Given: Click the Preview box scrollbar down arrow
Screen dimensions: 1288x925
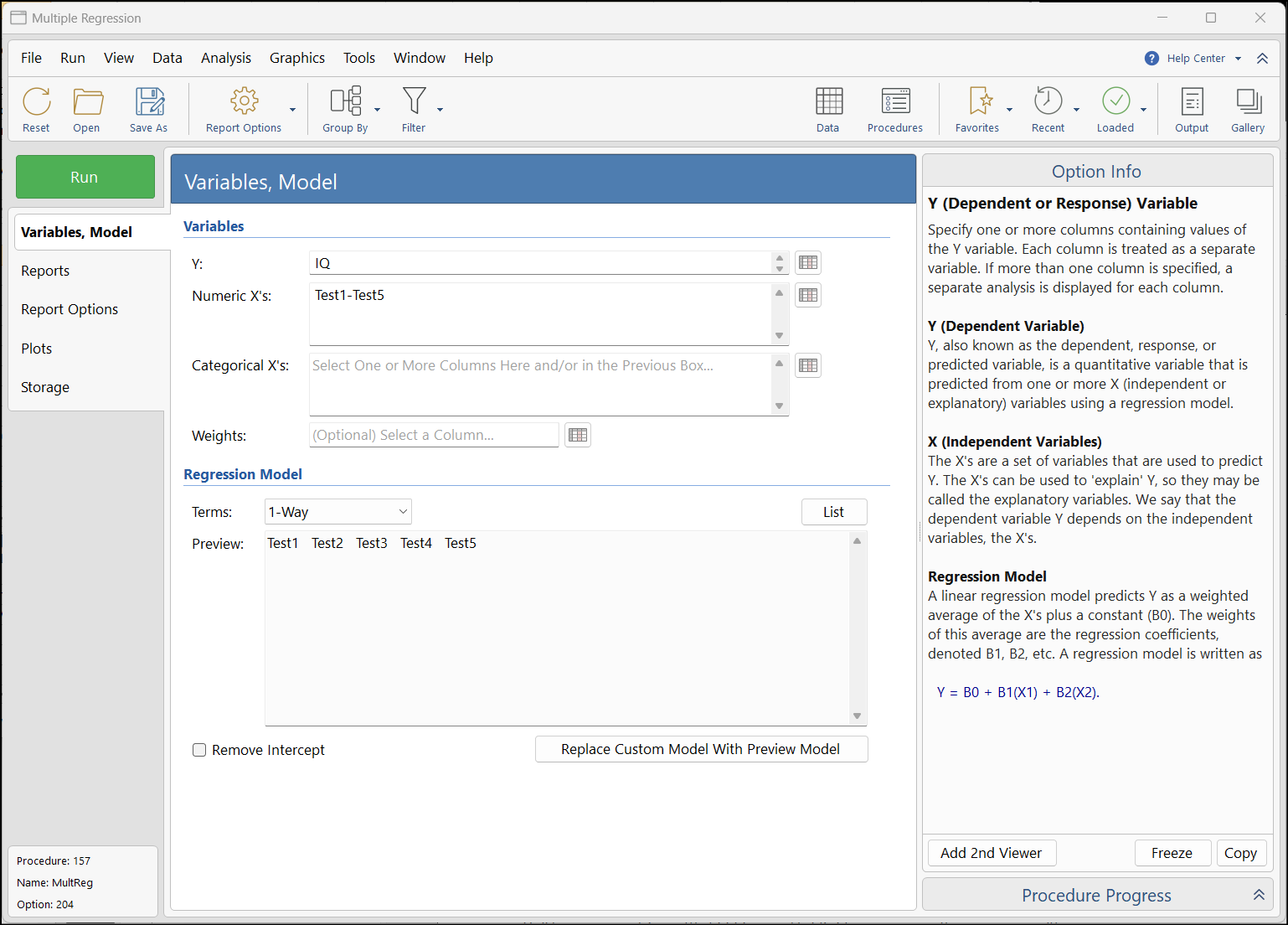Looking at the screenshot, I should tap(857, 716).
